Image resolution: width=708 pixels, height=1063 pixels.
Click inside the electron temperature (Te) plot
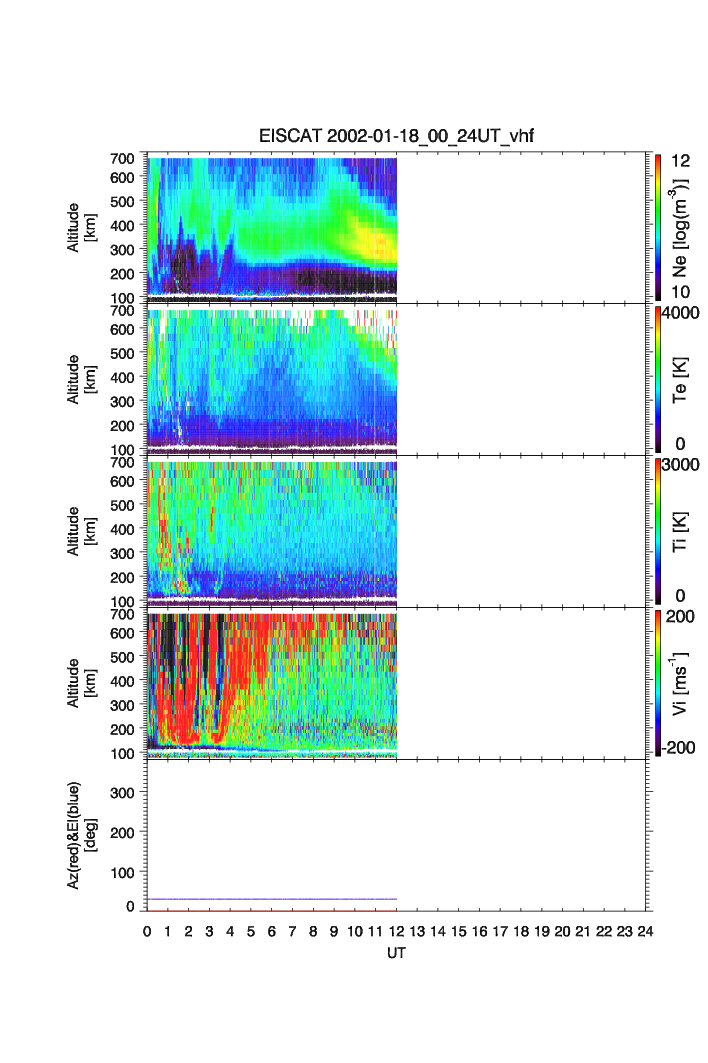coord(272,378)
